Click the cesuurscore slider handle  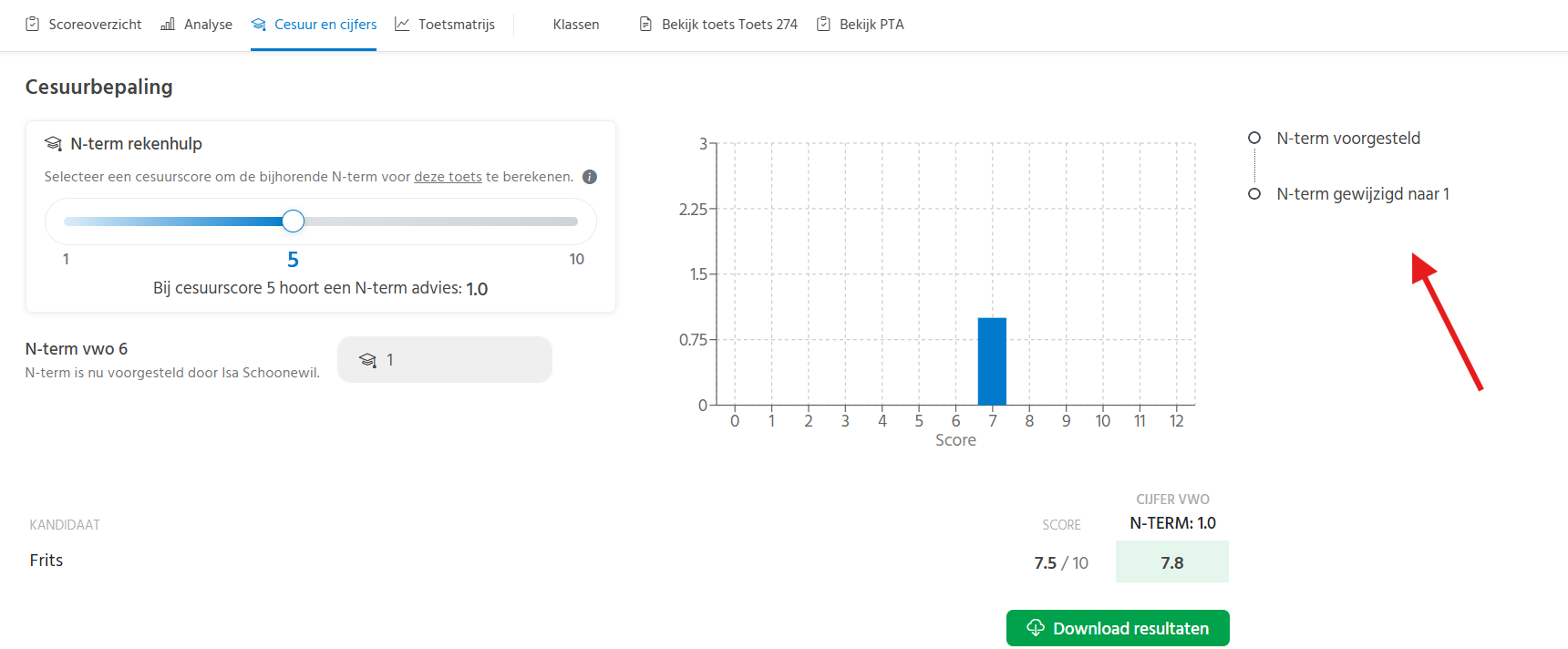[x=293, y=221]
